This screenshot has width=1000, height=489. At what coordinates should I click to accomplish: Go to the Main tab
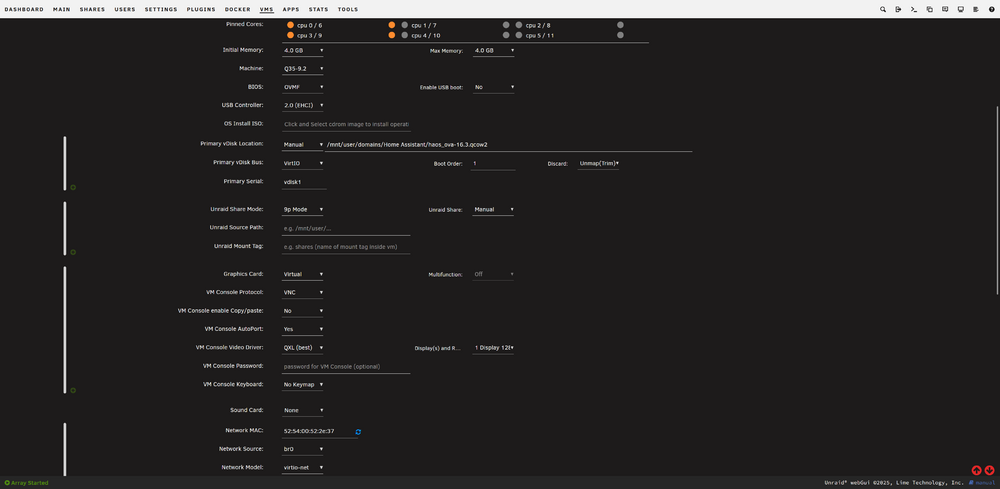pos(62,10)
